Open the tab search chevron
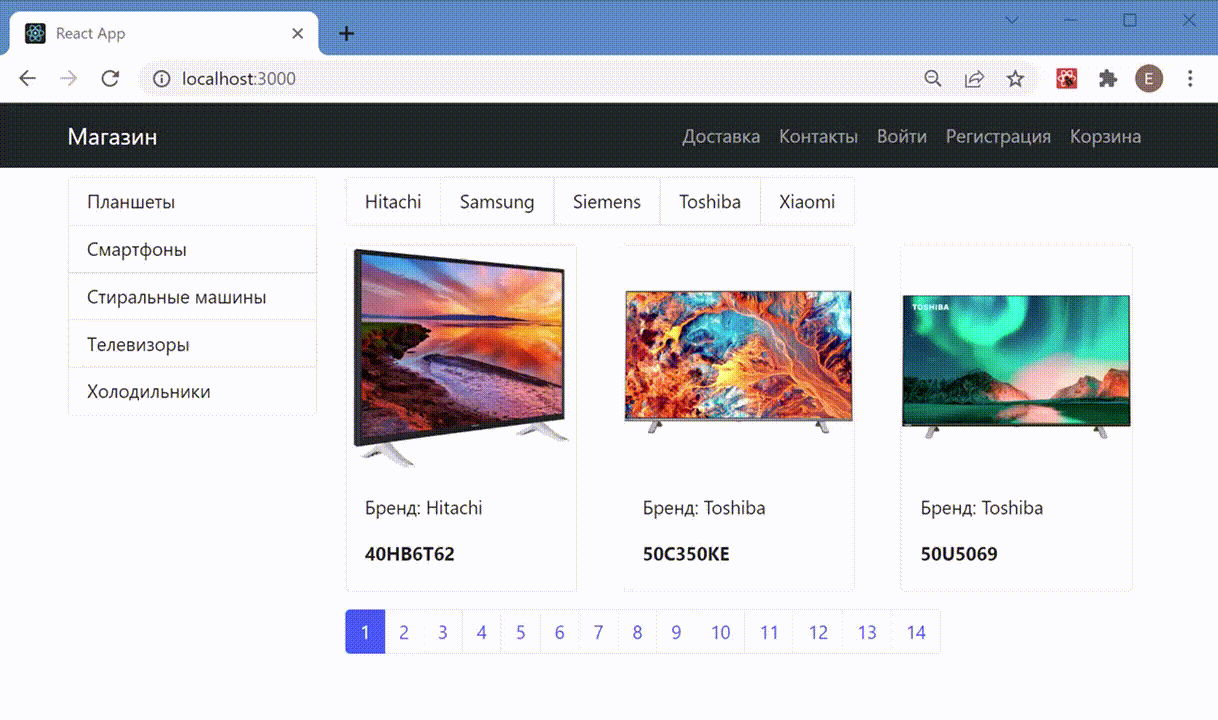Screen dimensions: 1218x720 pyautogui.click(x=1012, y=20)
